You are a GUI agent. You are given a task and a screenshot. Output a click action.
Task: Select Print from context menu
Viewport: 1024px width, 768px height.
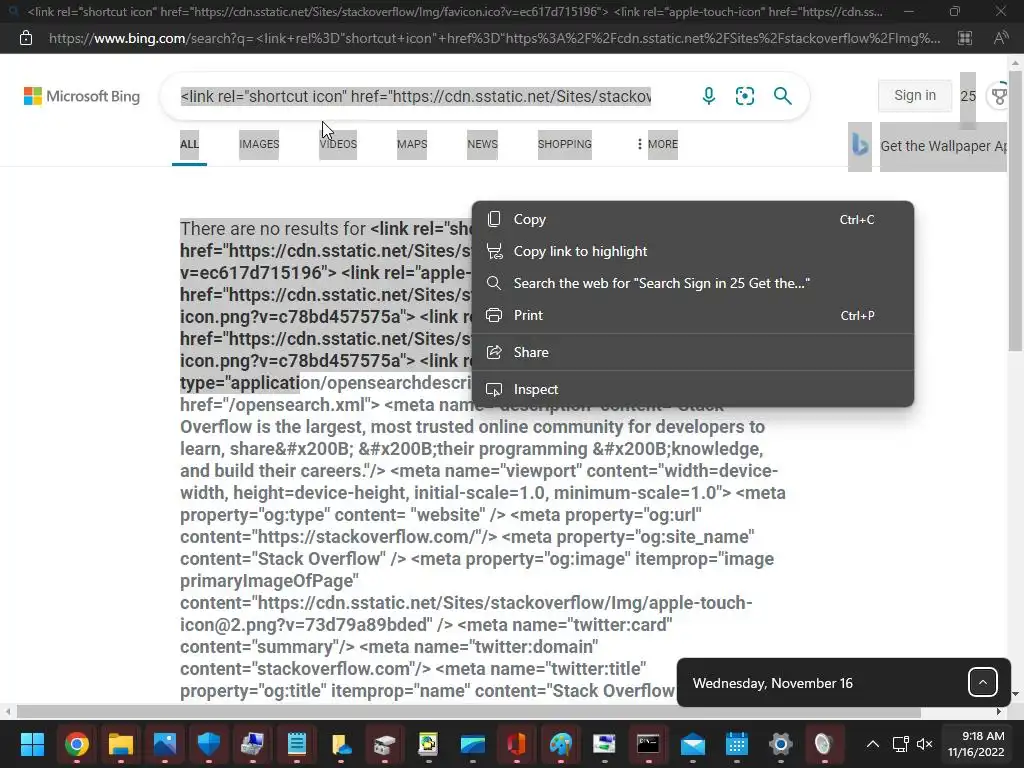(x=692, y=315)
